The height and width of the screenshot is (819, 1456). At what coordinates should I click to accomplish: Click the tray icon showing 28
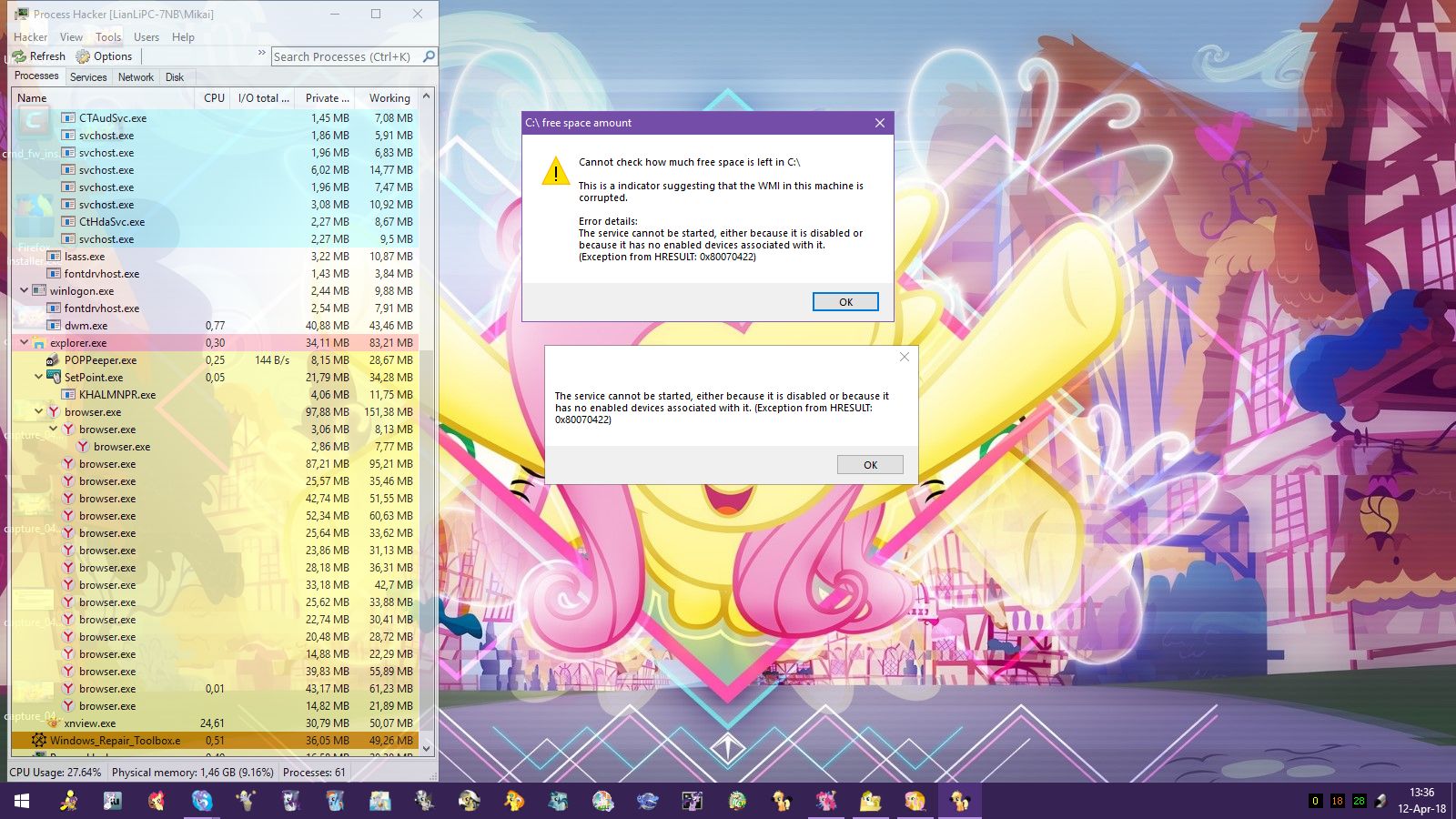pyautogui.click(x=1359, y=801)
